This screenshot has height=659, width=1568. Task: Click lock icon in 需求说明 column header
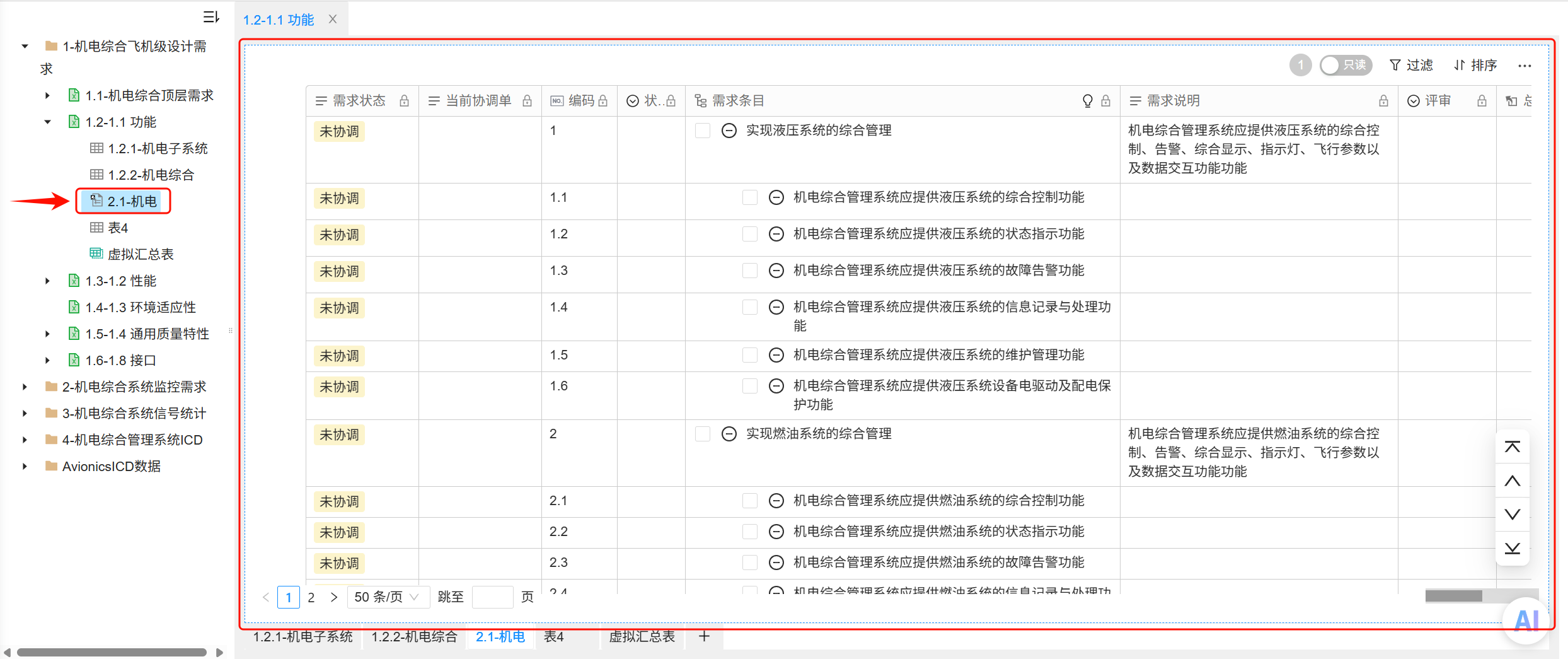1384,101
